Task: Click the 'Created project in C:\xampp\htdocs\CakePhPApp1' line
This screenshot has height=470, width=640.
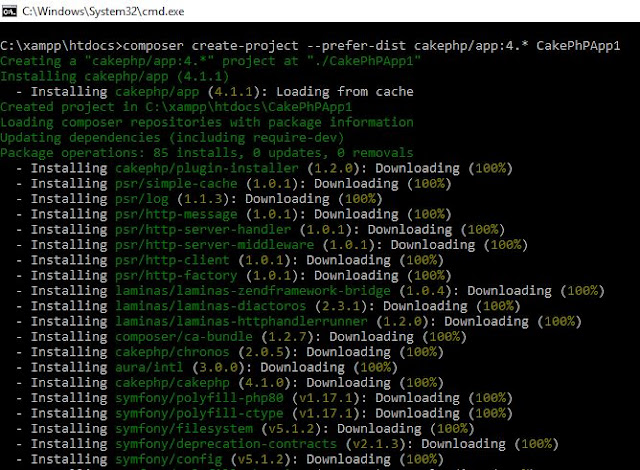Action: 176,107
